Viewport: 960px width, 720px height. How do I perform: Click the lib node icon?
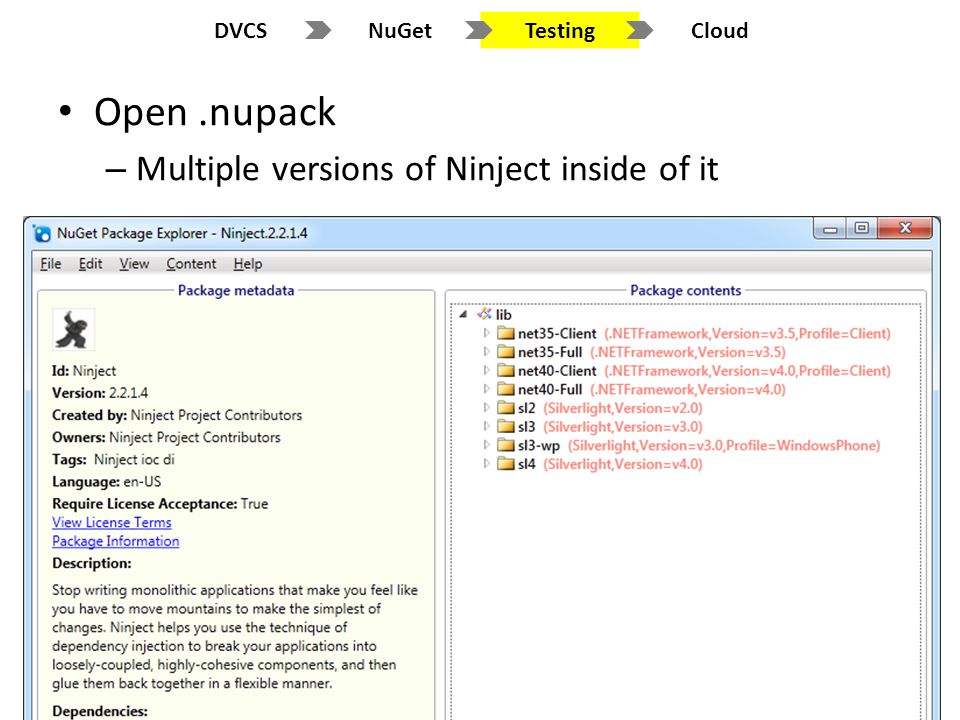pos(484,314)
